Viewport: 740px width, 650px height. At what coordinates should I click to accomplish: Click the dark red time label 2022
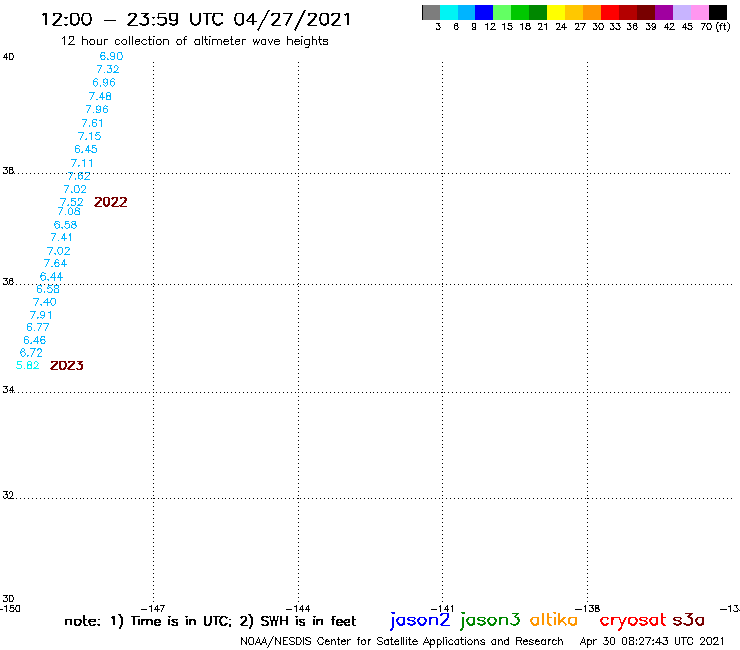(x=110, y=202)
